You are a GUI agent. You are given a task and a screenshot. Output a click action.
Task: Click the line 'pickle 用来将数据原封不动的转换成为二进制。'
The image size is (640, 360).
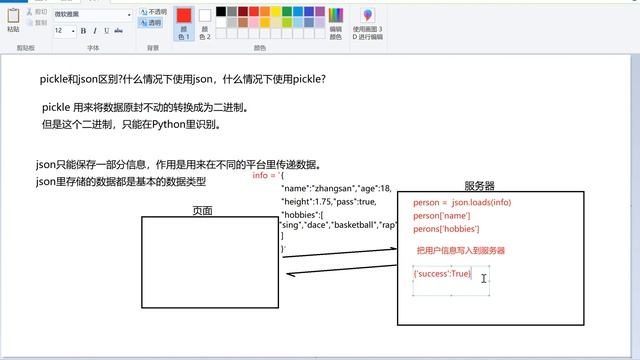(145, 108)
